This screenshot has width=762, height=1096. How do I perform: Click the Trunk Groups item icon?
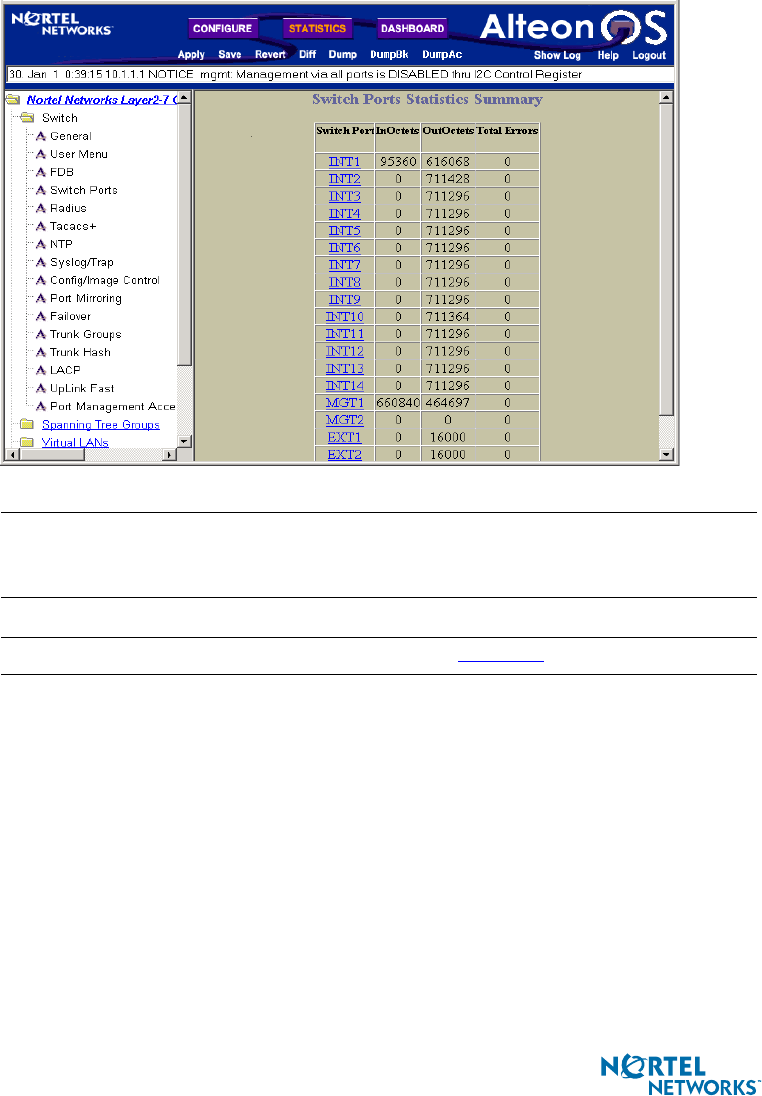coord(41,334)
